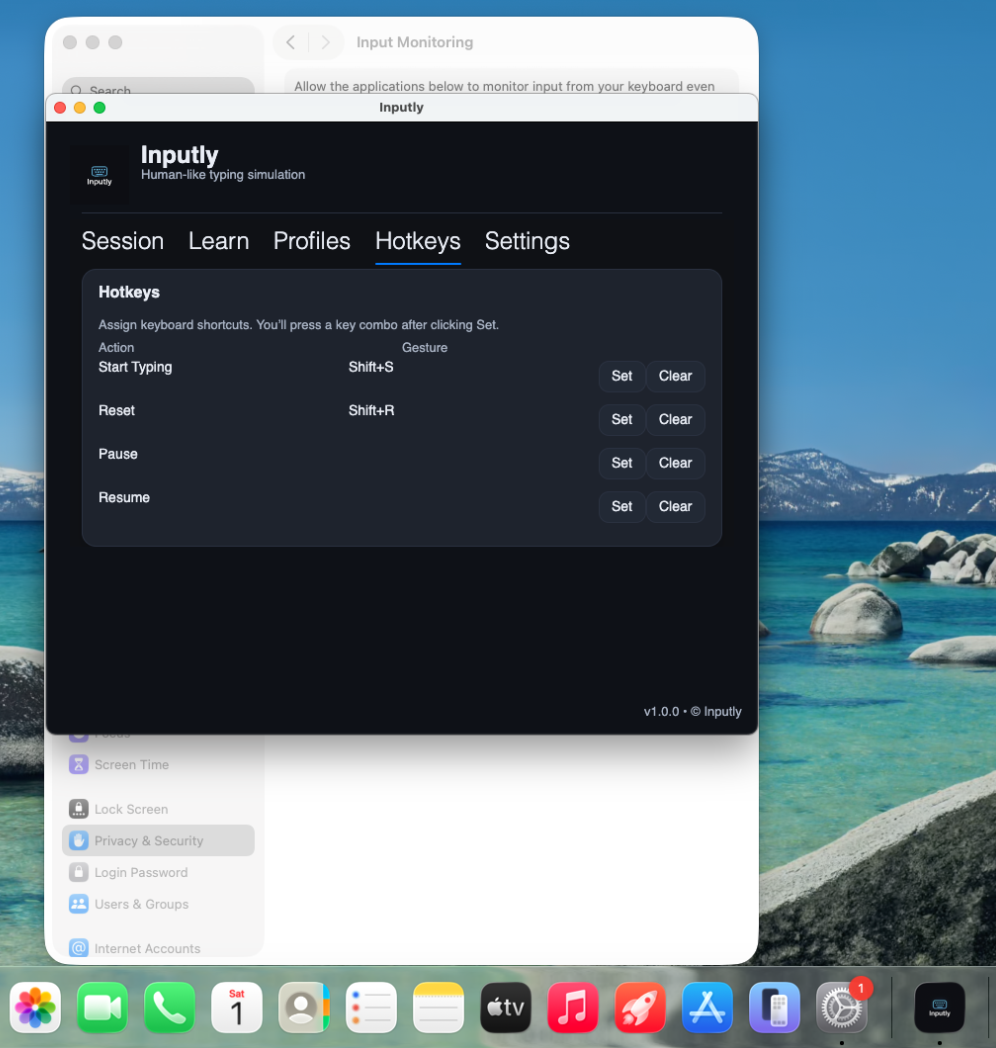Open the Learn tab
The height and width of the screenshot is (1048, 996).
click(218, 241)
